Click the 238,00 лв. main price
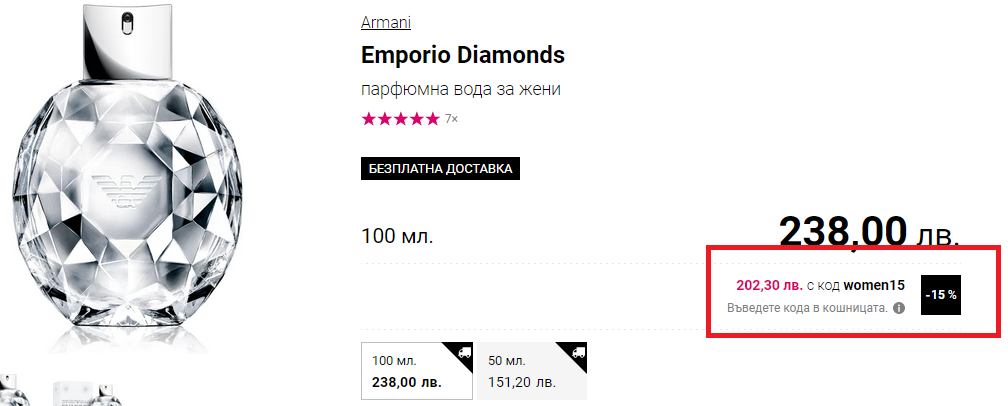Screen dimensions: 1008x406 tap(868, 233)
